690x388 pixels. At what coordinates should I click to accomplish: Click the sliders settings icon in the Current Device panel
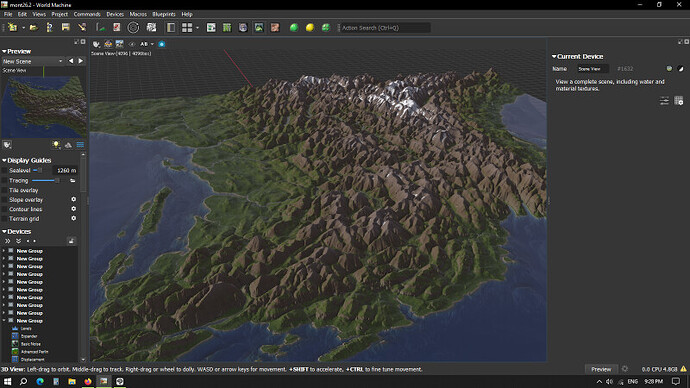coord(664,101)
